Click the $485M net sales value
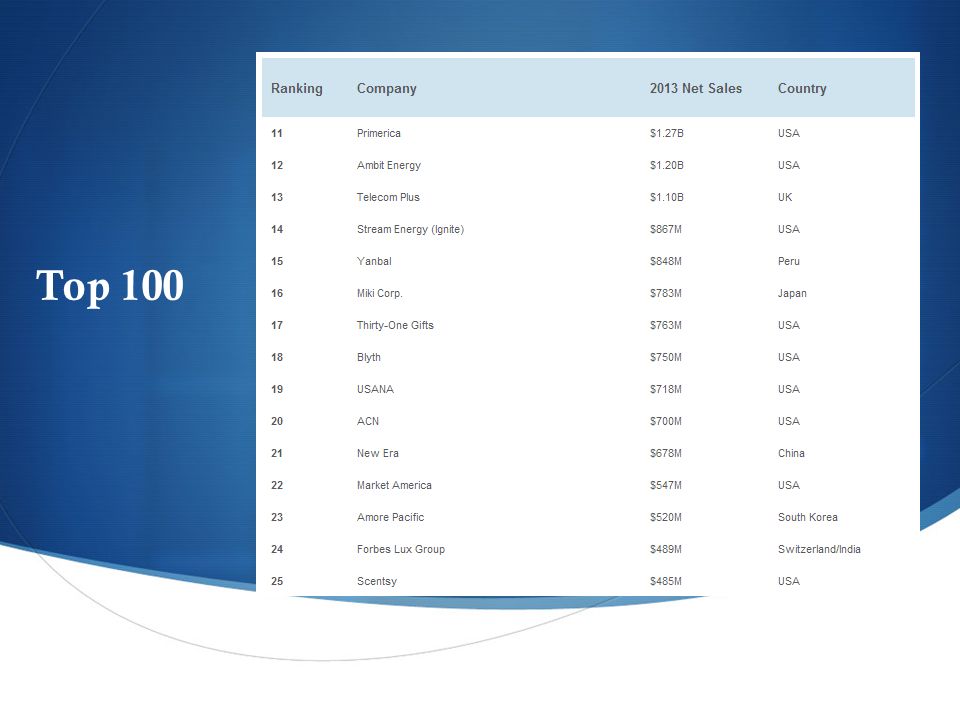The image size is (960, 720). pos(666,582)
